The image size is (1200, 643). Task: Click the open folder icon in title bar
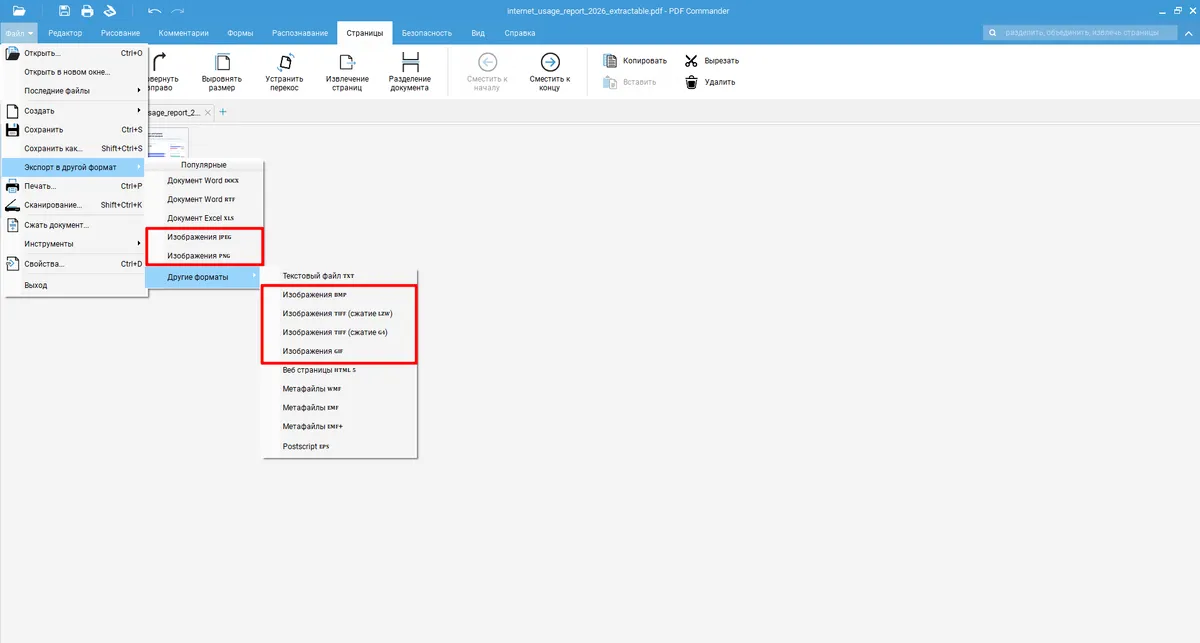(x=19, y=11)
